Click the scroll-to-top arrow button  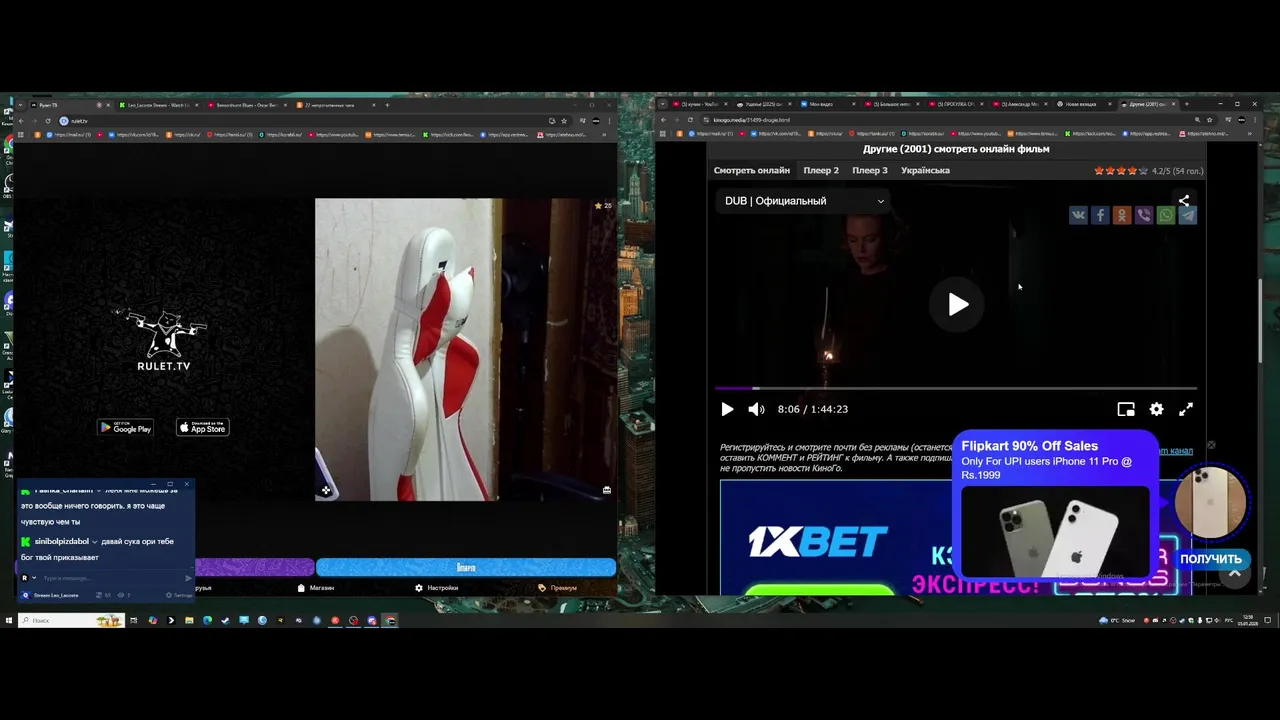click(x=1234, y=575)
